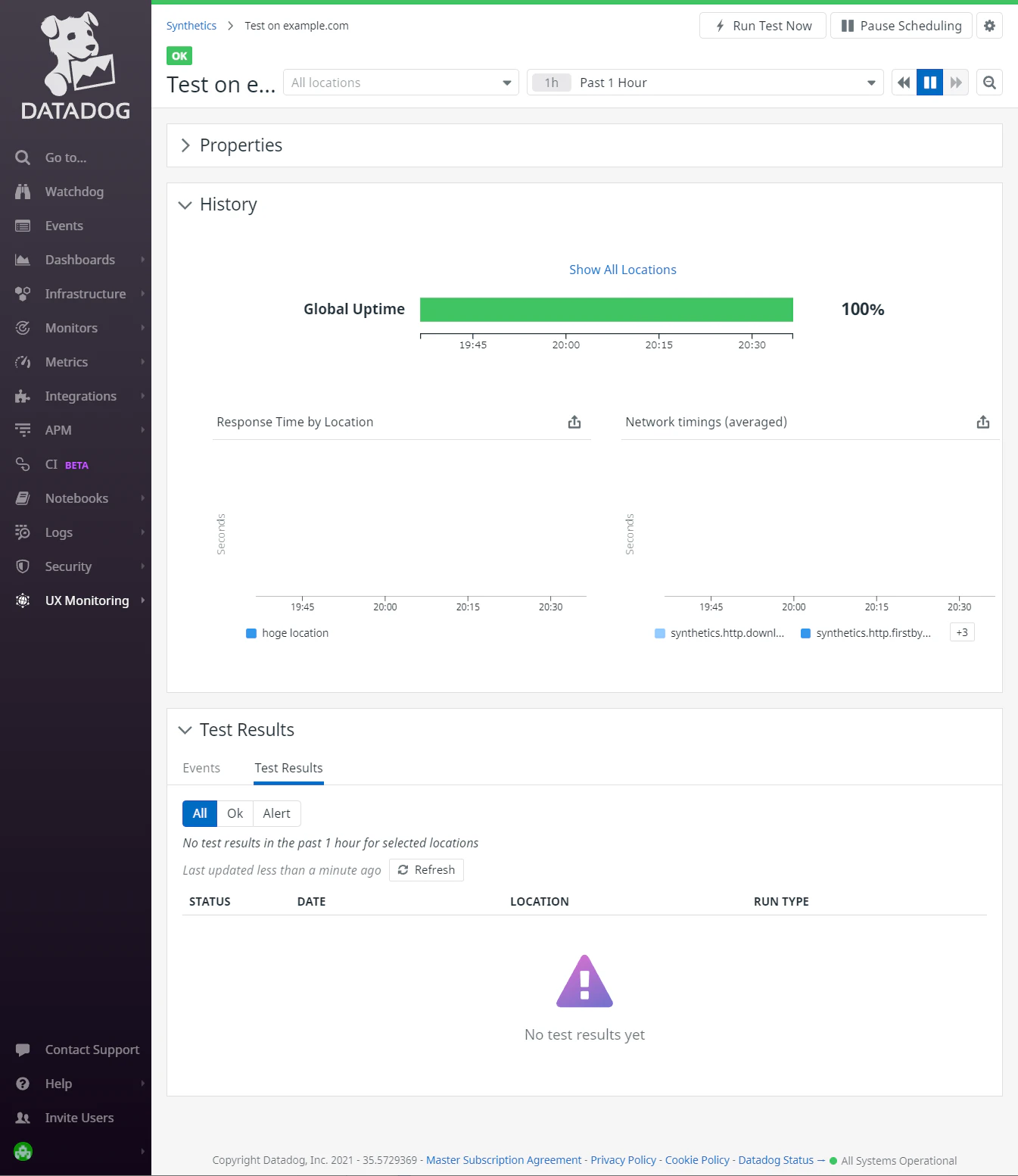Click Pause Scheduling button

pos(901,26)
